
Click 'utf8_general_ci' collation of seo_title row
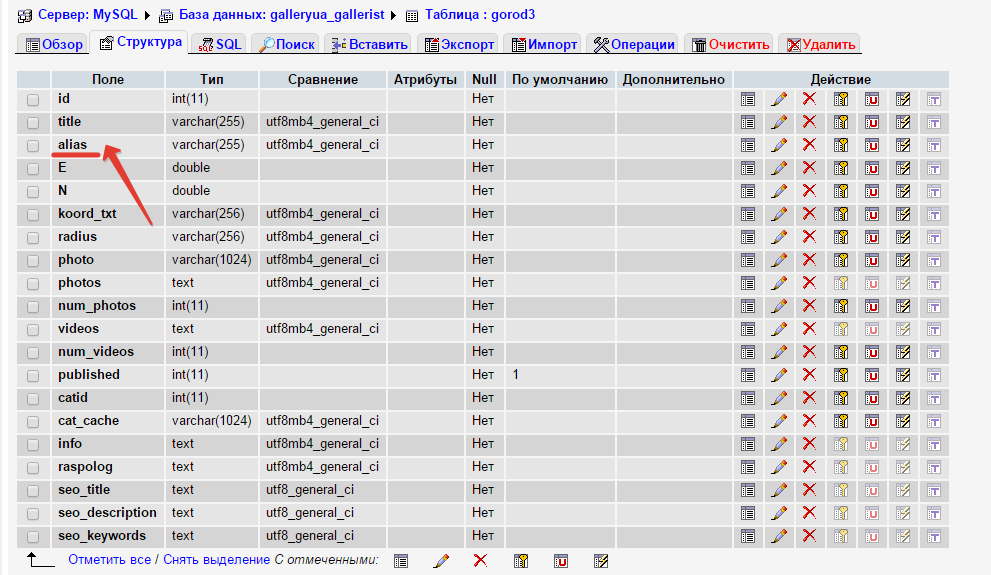click(310, 490)
